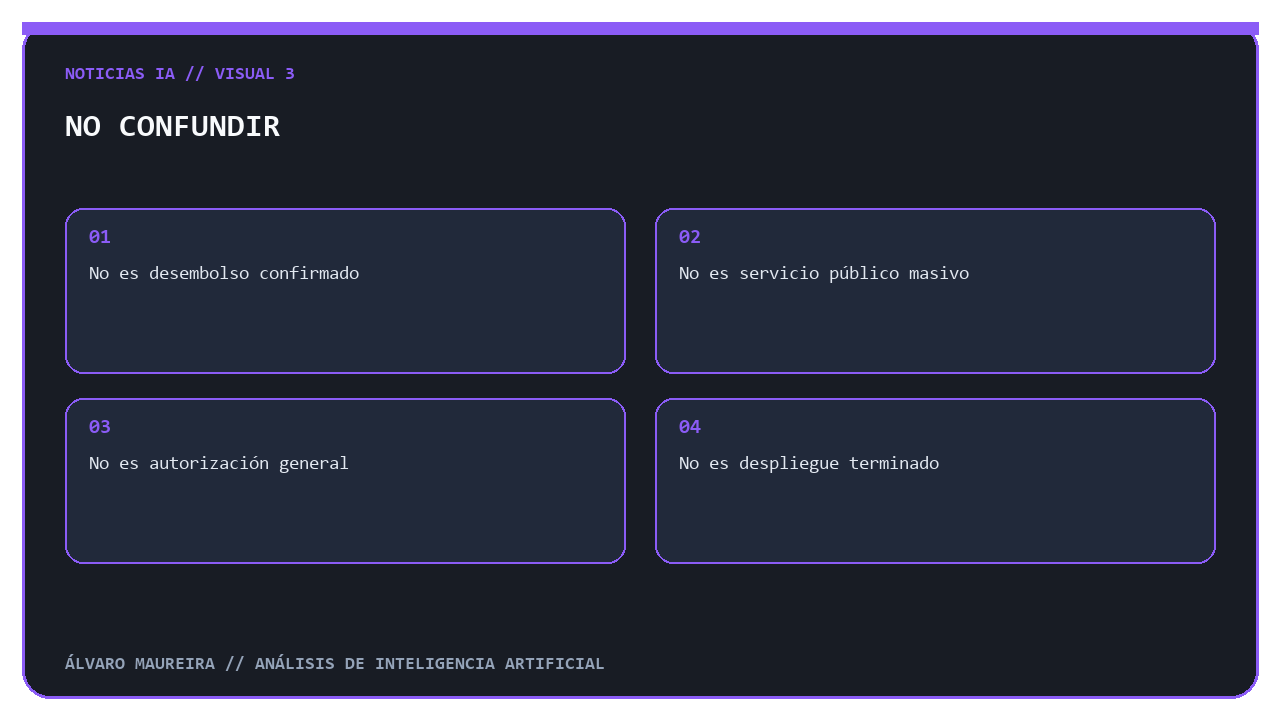Screen dimensions: 1280x720
Task: Select "No es autorización general" text
Action: pos(219,463)
